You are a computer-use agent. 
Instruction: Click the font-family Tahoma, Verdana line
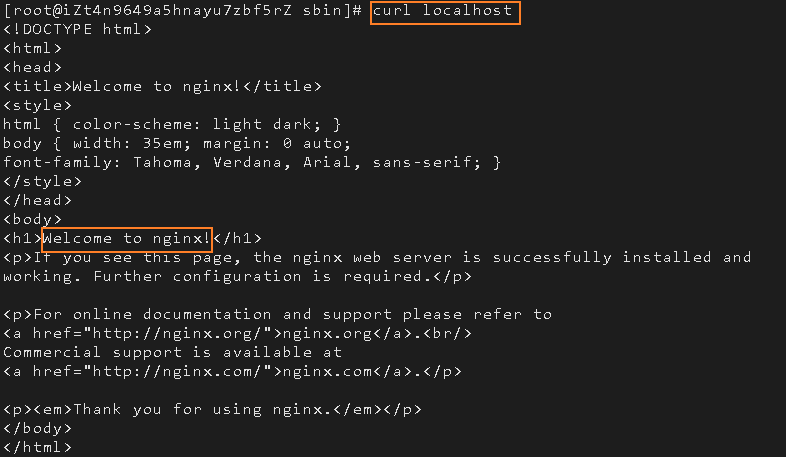pyautogui.click(x=252, y=162)
